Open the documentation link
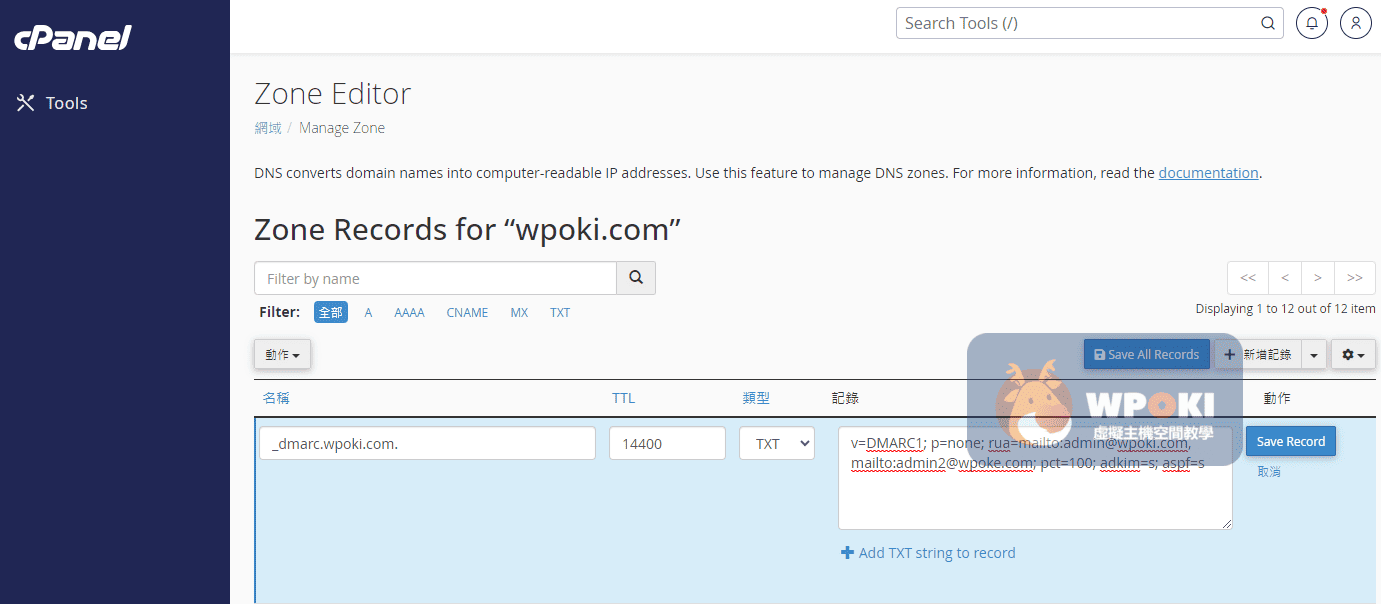 (x=1207, y=173)
